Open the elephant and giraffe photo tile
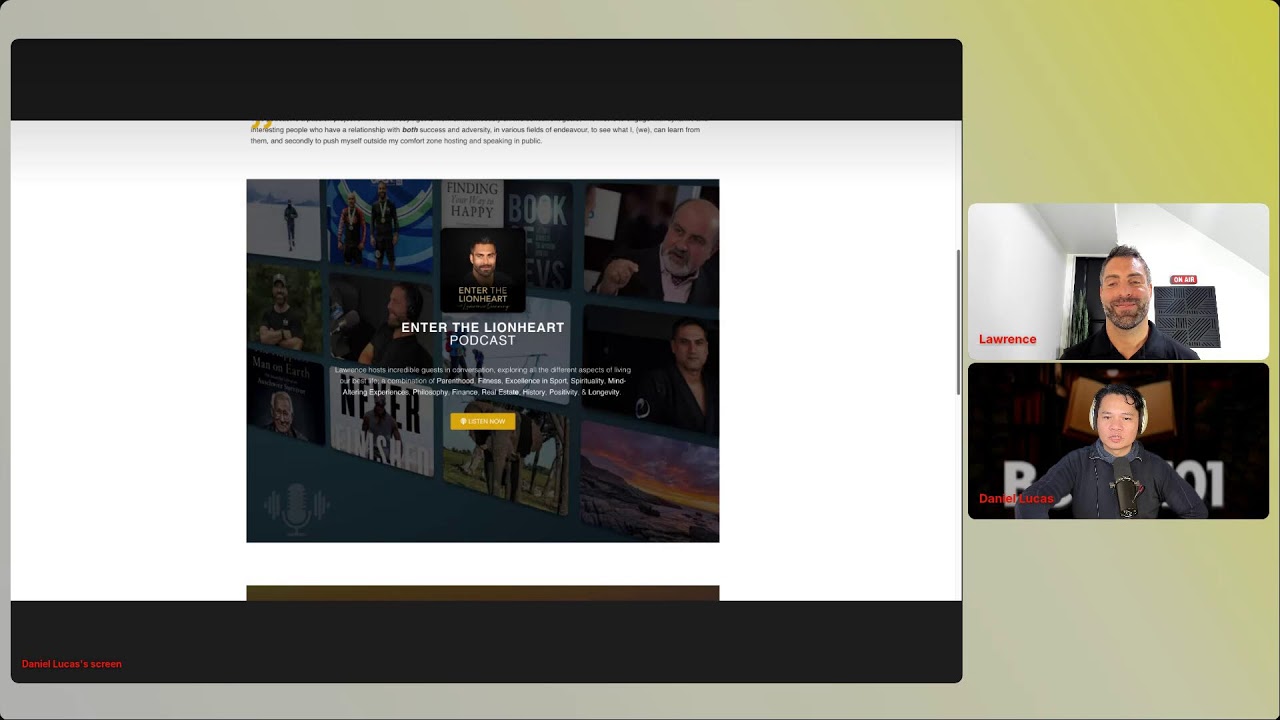1280x720 pixels. (505, 460)
